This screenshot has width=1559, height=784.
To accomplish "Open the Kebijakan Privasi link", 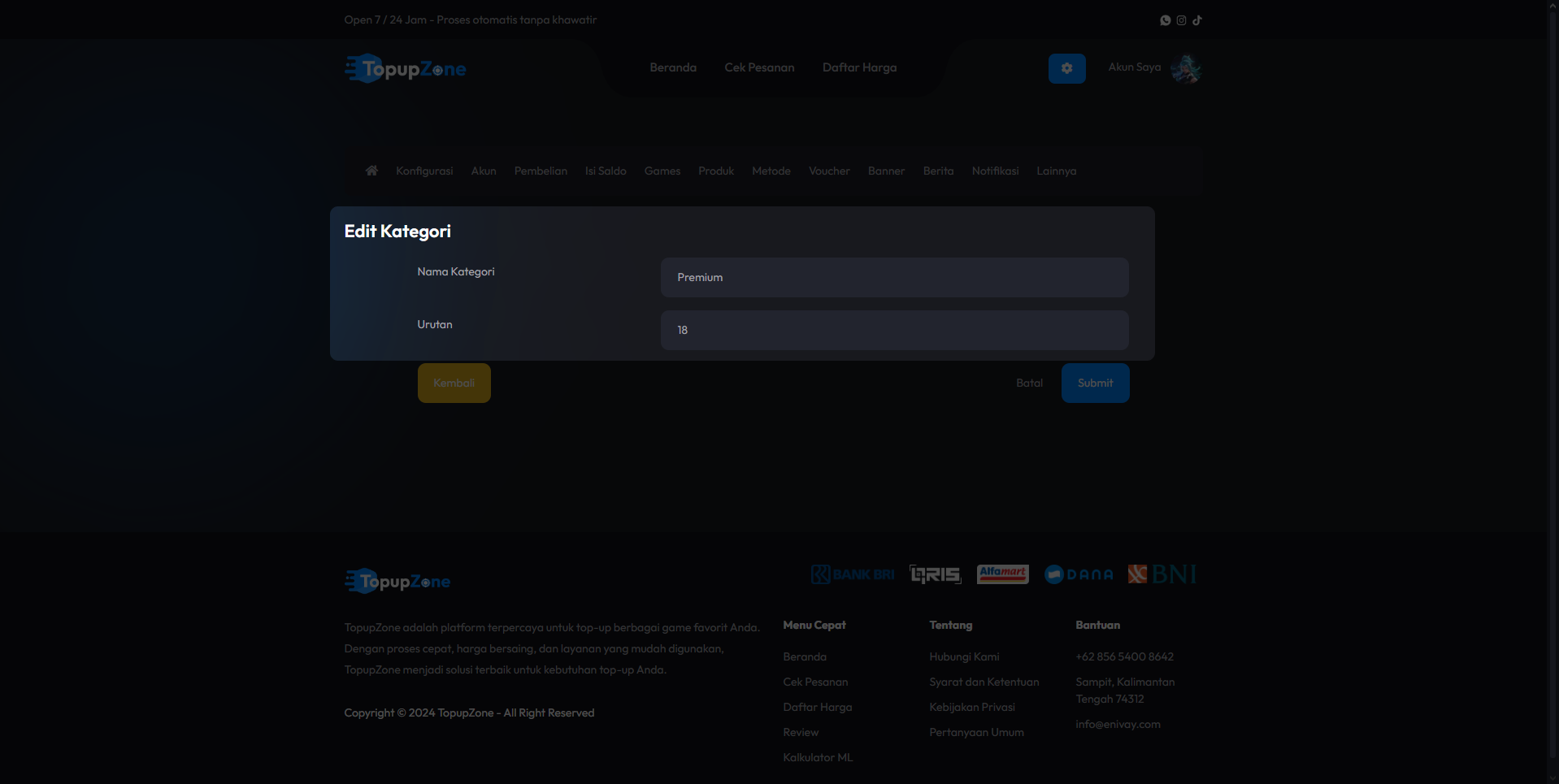I will click(x=972, y=707).
